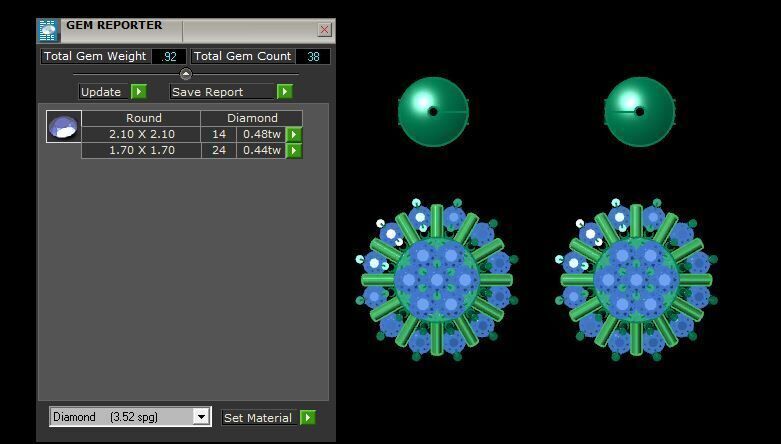Select the 2.10 X 2.10 cell

click(141, 134)
